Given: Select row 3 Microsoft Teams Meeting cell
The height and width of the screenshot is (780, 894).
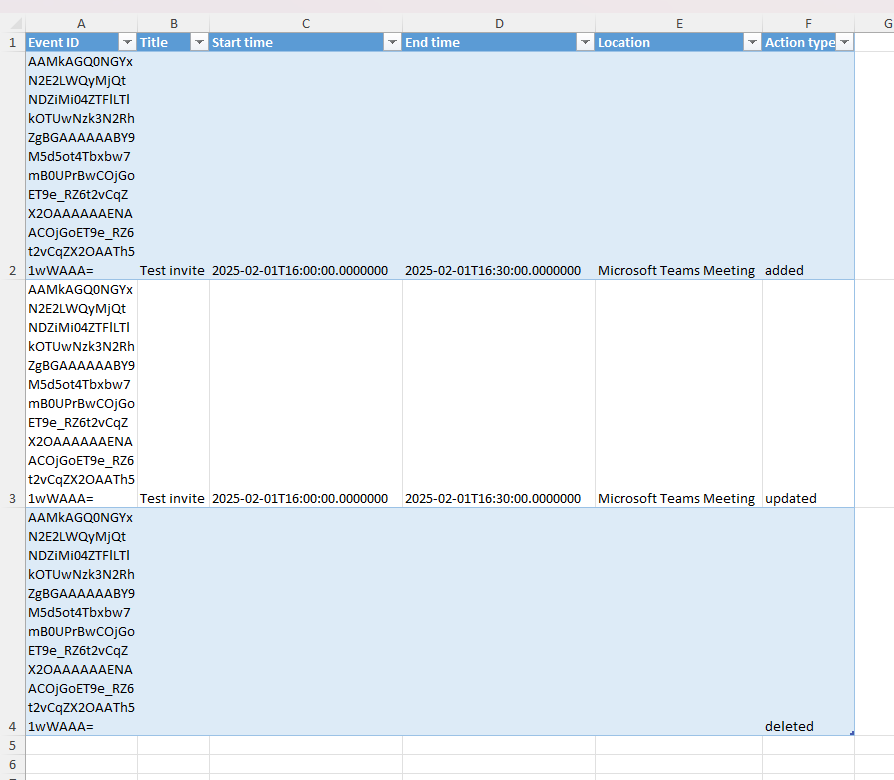Looking at the screenshot, I should click(679, 393).
